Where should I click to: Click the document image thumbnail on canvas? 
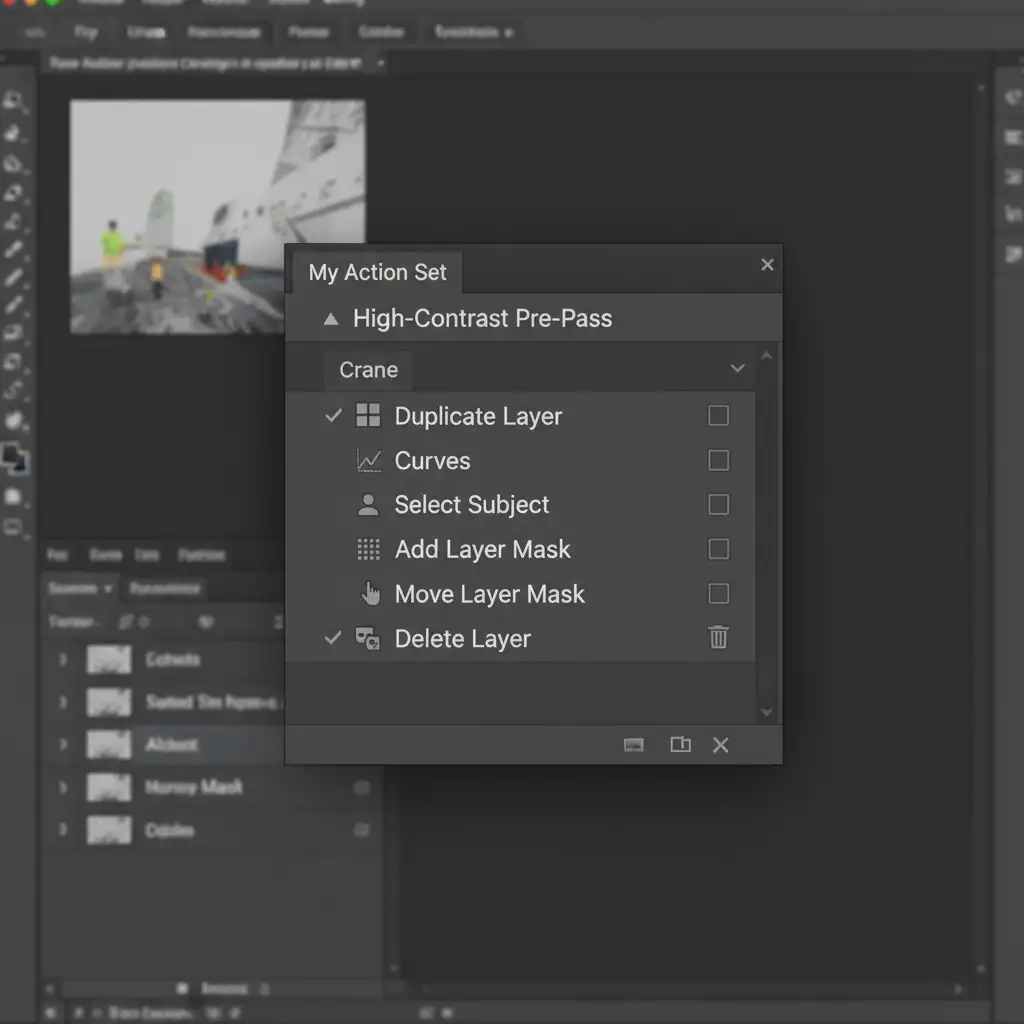pos(217,216)
